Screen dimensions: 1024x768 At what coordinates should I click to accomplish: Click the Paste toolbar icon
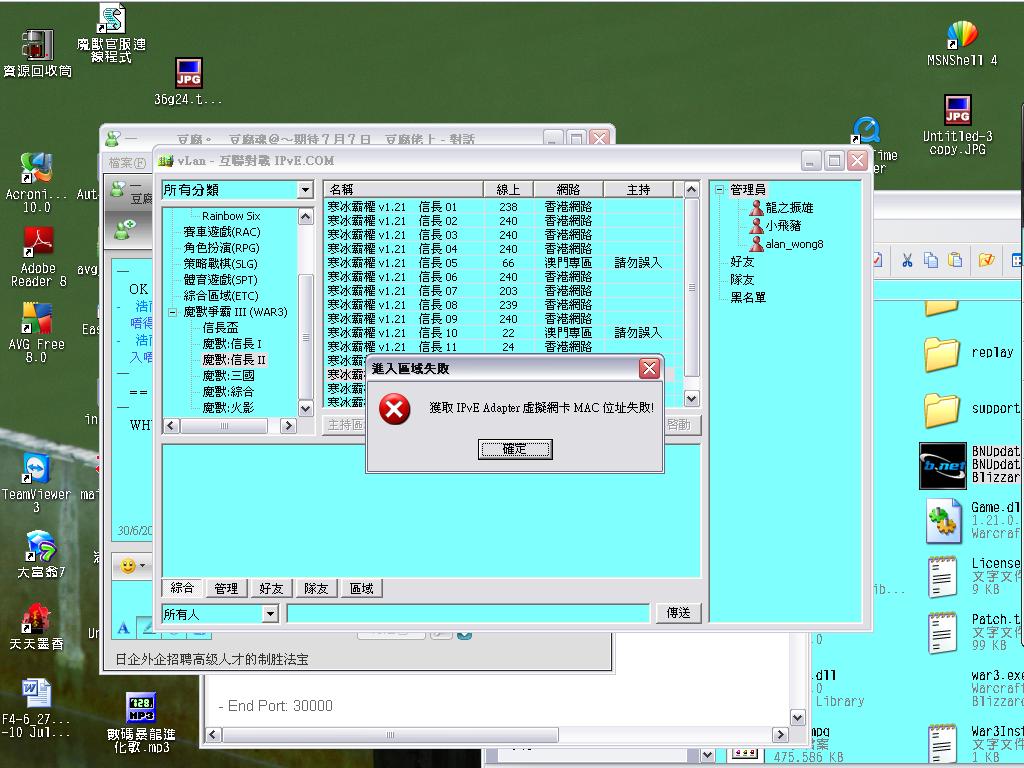(x=956, y=260)
